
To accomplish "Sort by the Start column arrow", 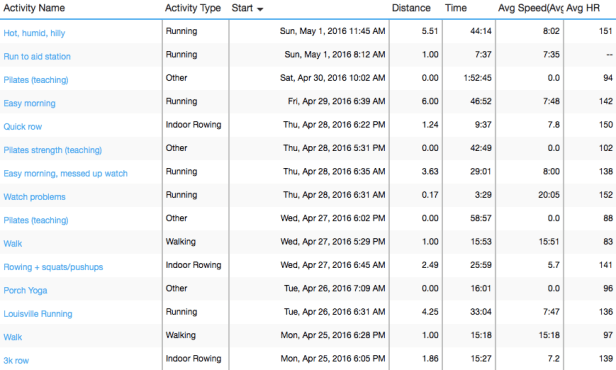I will [259, 9].
